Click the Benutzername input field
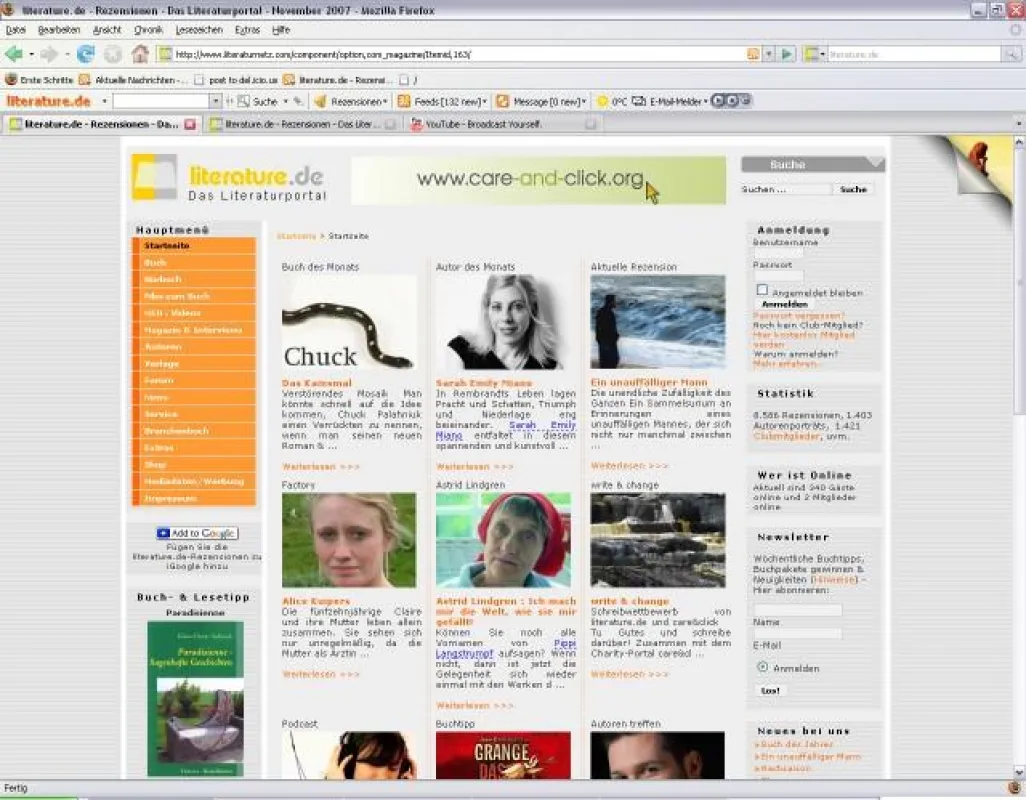 pos(779,253)
